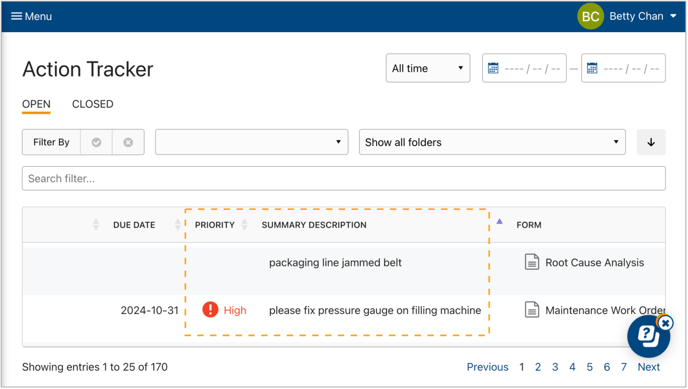Screen dimensions: 688x389
Task: Open the help chat widget
Action: (648, 337)
